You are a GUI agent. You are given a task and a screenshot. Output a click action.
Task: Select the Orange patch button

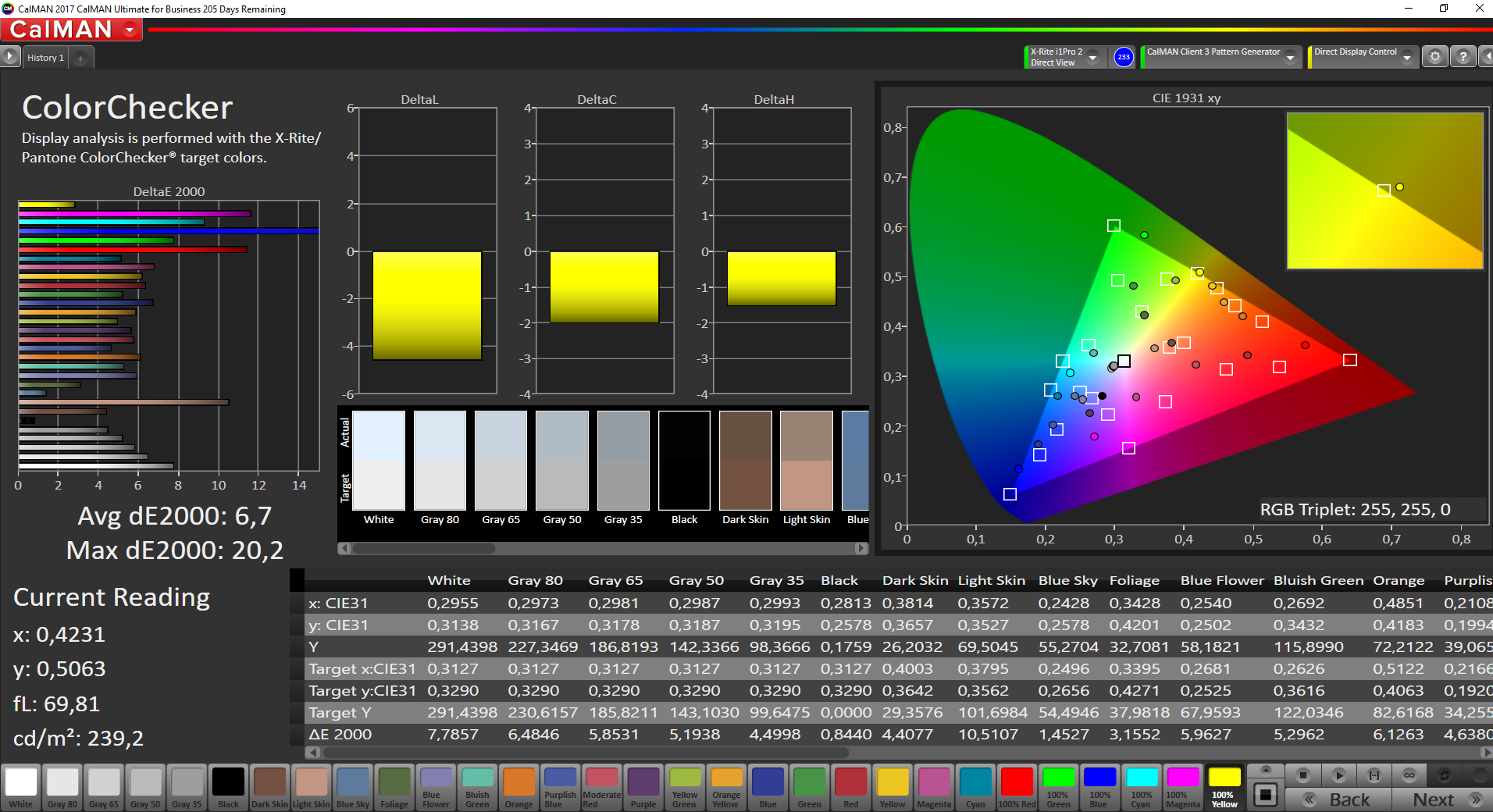click(518, 787)
